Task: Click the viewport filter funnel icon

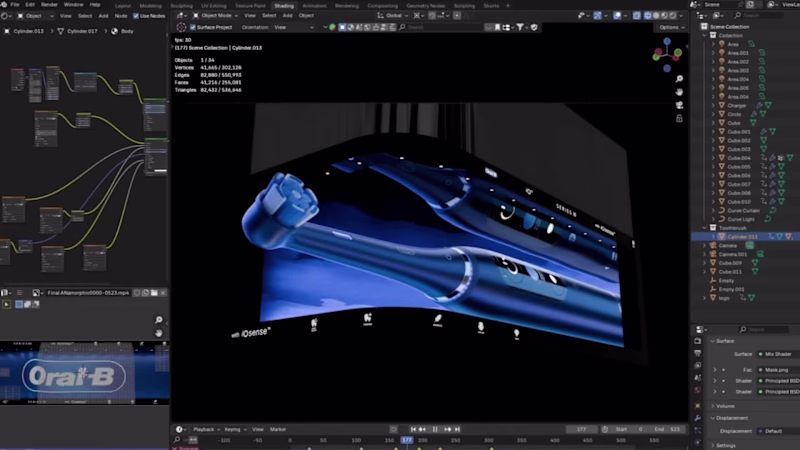Action: pyautogui.click(x=520, y=27)
